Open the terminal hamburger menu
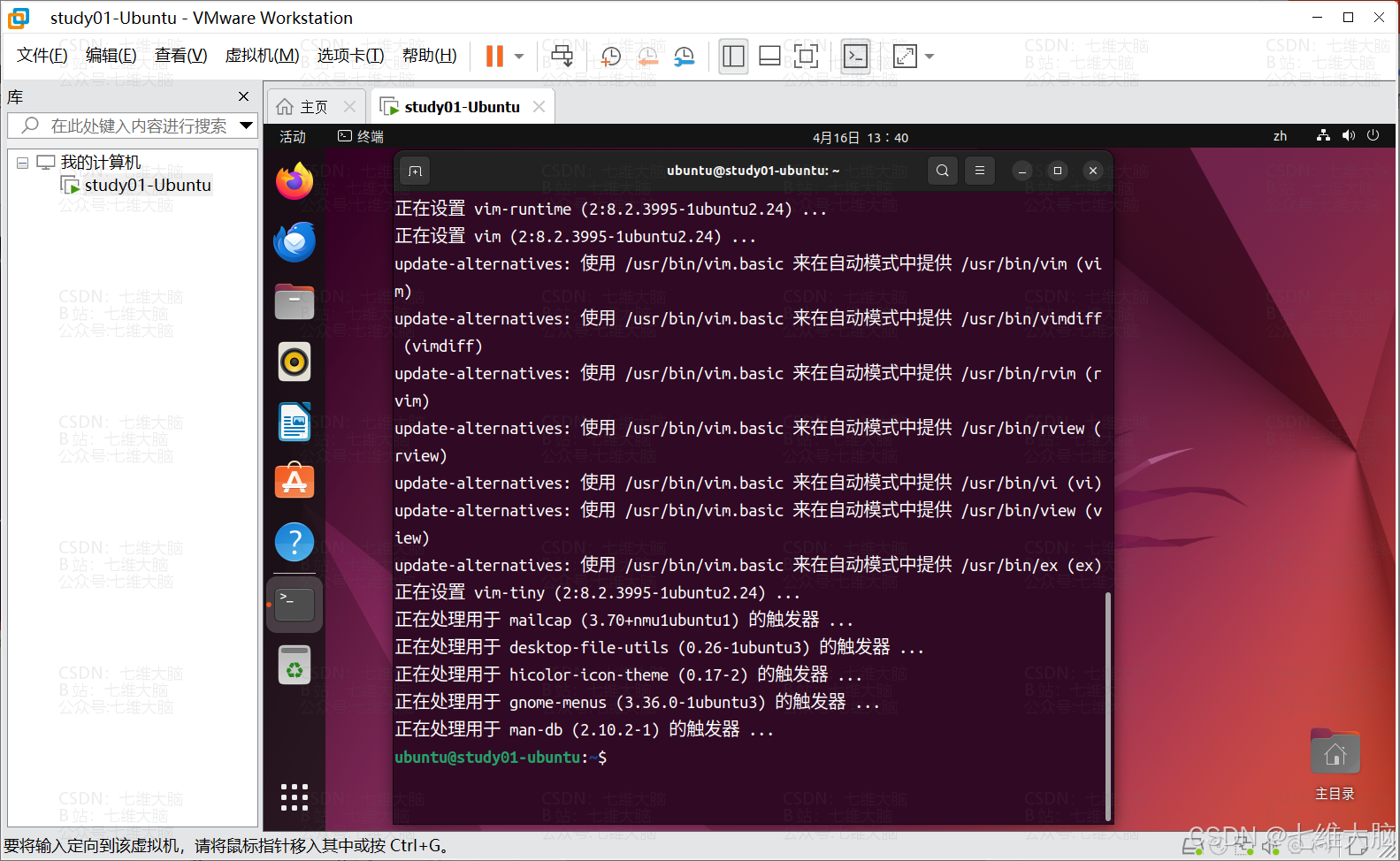1400x861 pixels. click(x=979, y=171)
